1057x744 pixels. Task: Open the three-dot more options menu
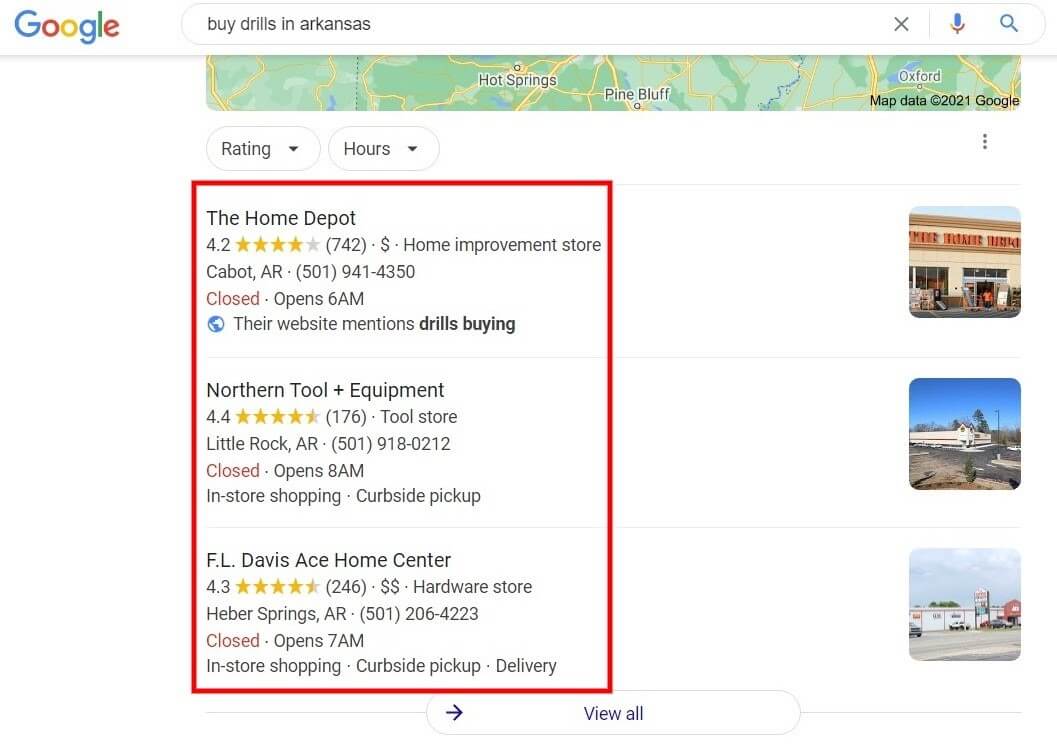985,142
